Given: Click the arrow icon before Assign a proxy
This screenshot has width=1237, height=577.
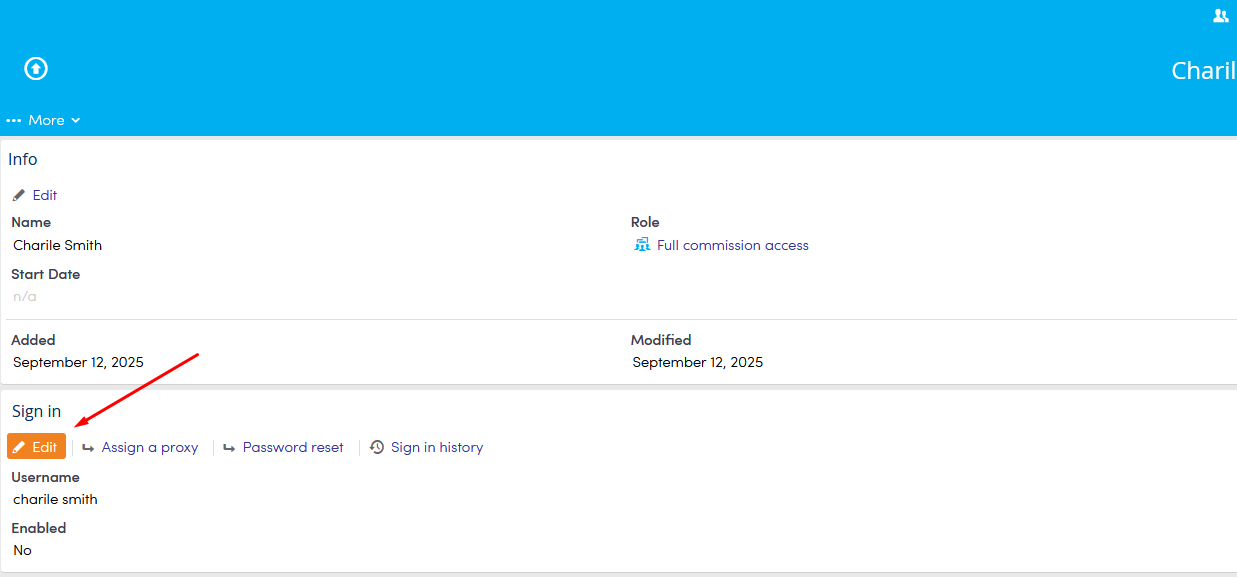Looking at the screenshot, I should point(88,447).
